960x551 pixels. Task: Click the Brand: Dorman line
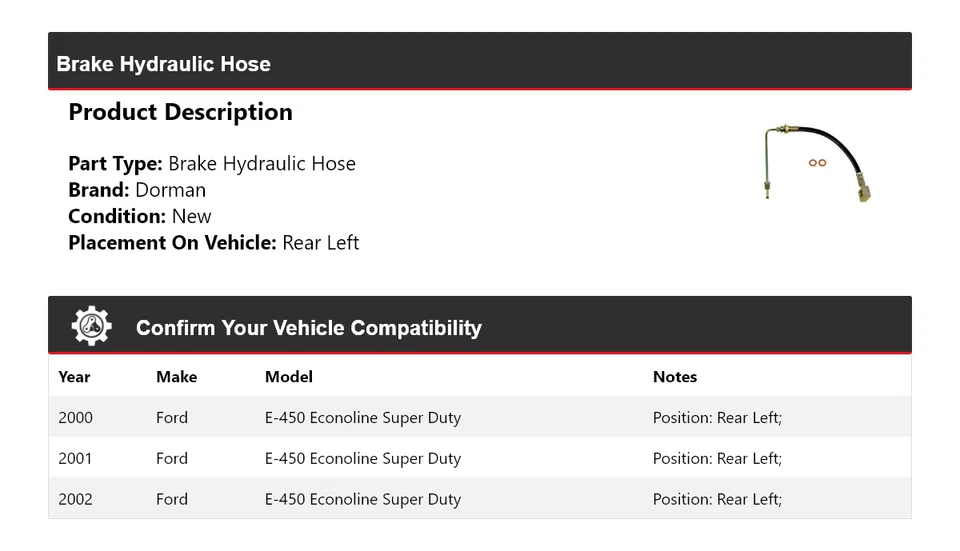pyautogui.click(x=137, y=190)
